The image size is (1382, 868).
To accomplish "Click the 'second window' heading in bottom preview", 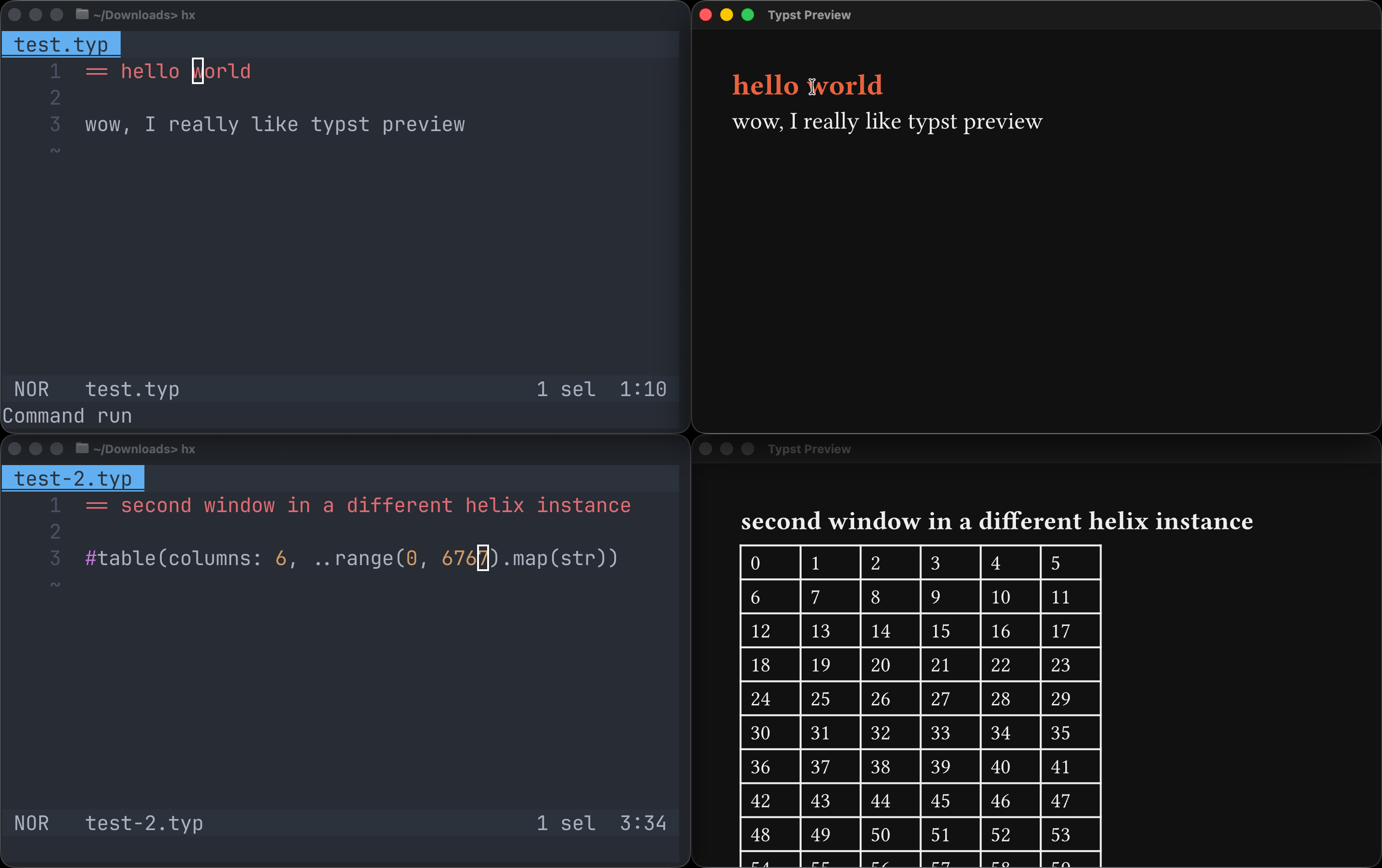I will pos(997,521).
